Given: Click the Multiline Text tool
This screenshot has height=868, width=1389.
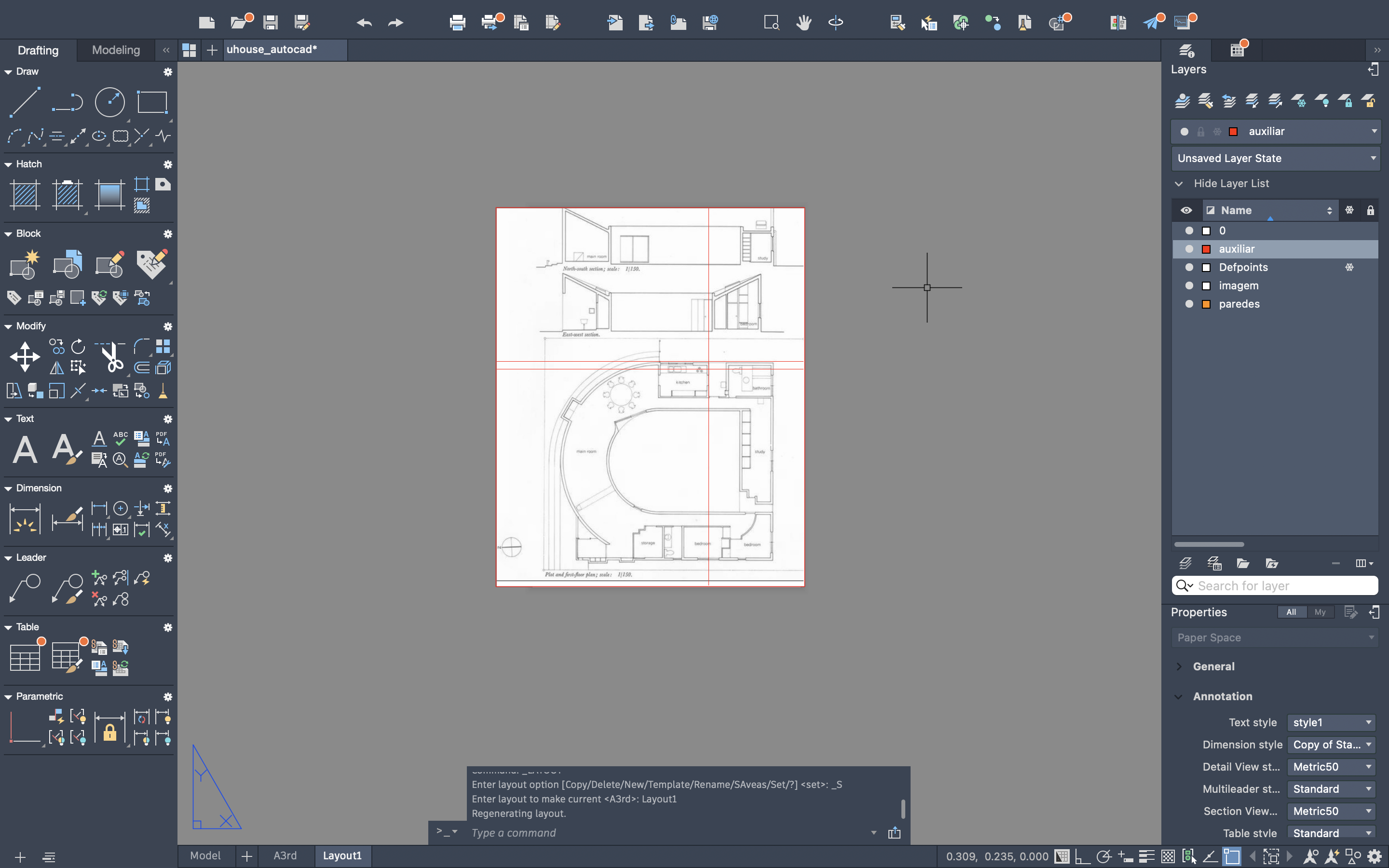Looking at the screenshot, I should tap(25, 449).
